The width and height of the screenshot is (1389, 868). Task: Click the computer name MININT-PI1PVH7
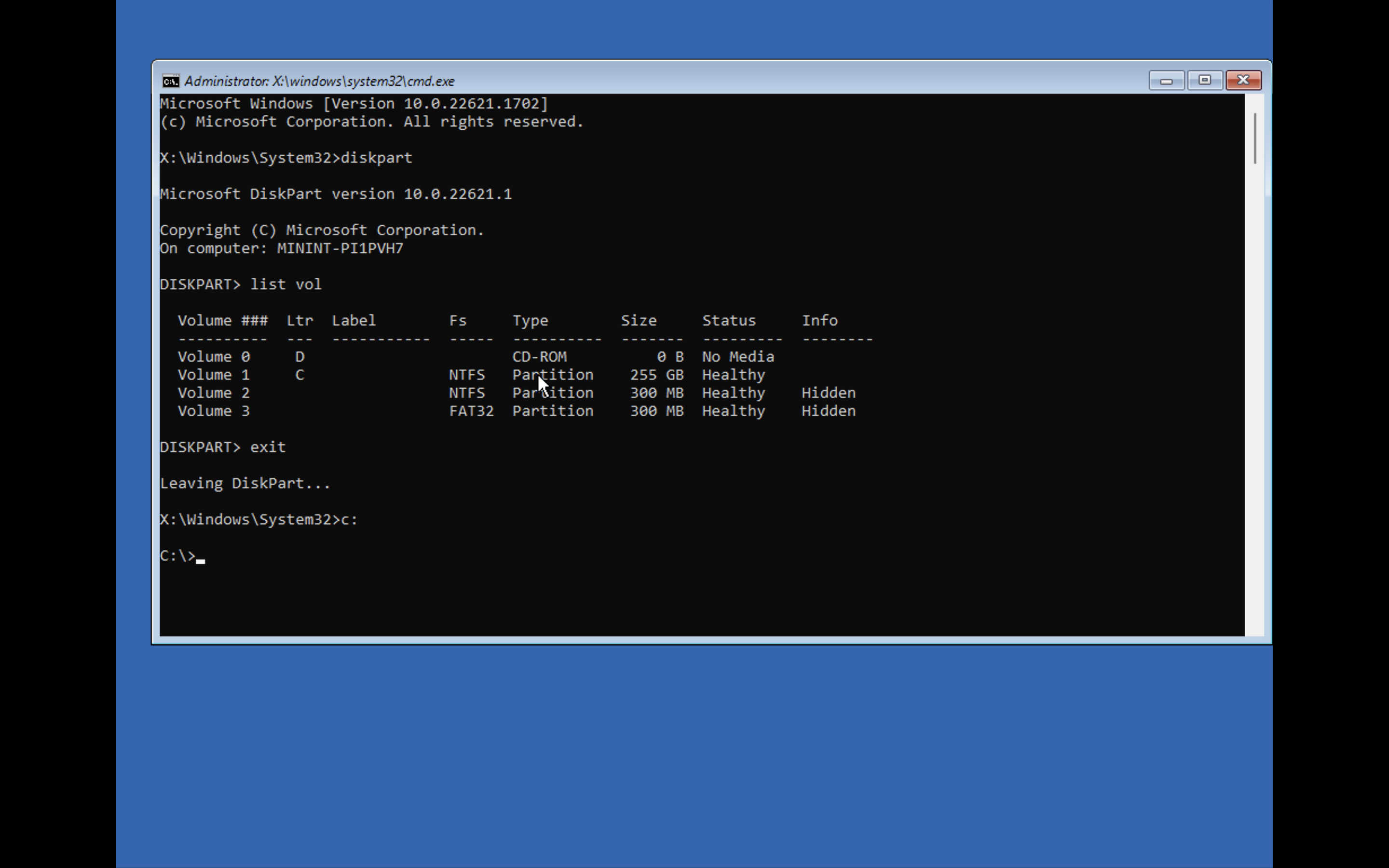pos(340,248)
